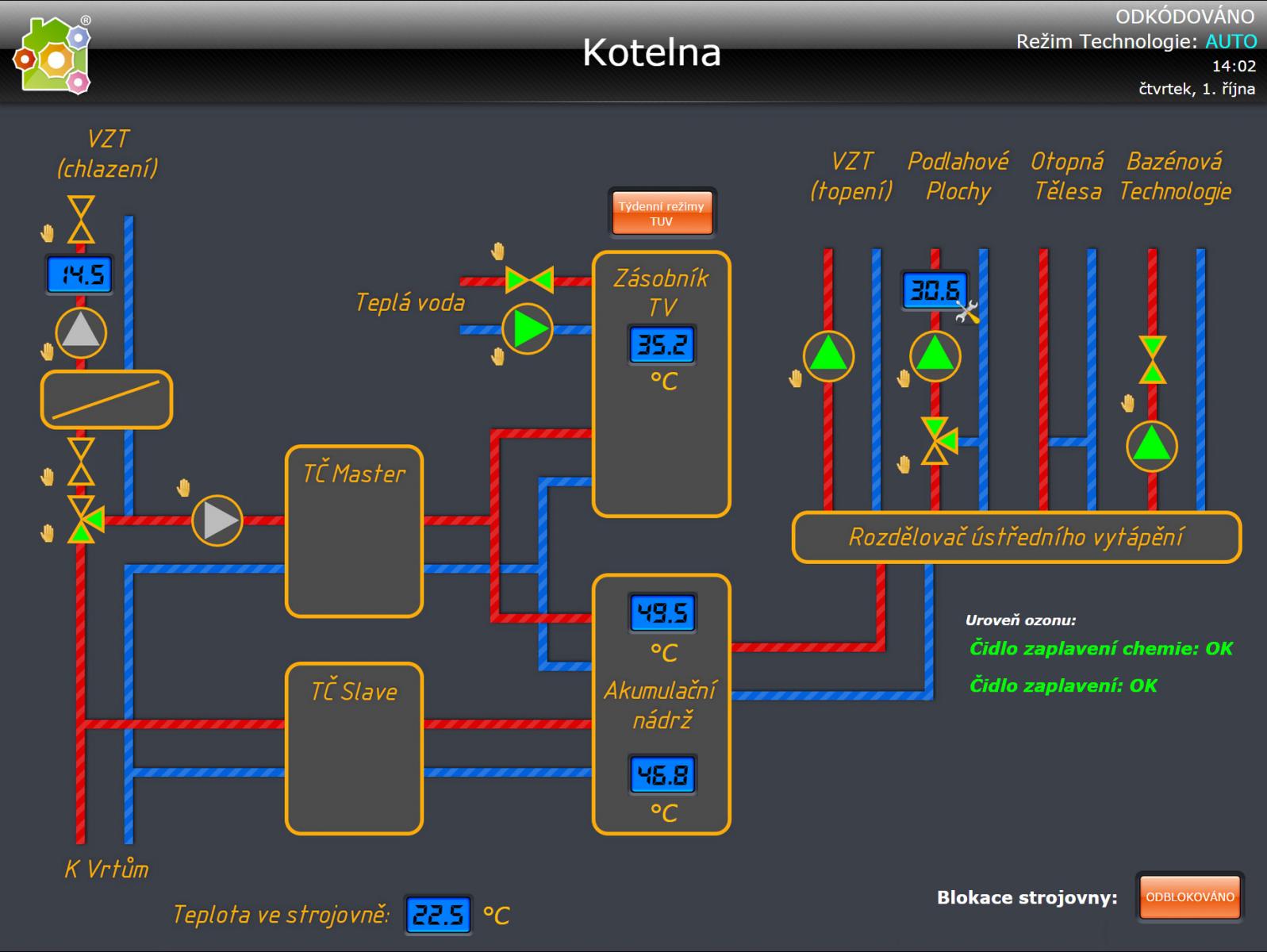Click the gray pump feeding TČ Master
This screenshot has width=1267, height=952.
217,520
